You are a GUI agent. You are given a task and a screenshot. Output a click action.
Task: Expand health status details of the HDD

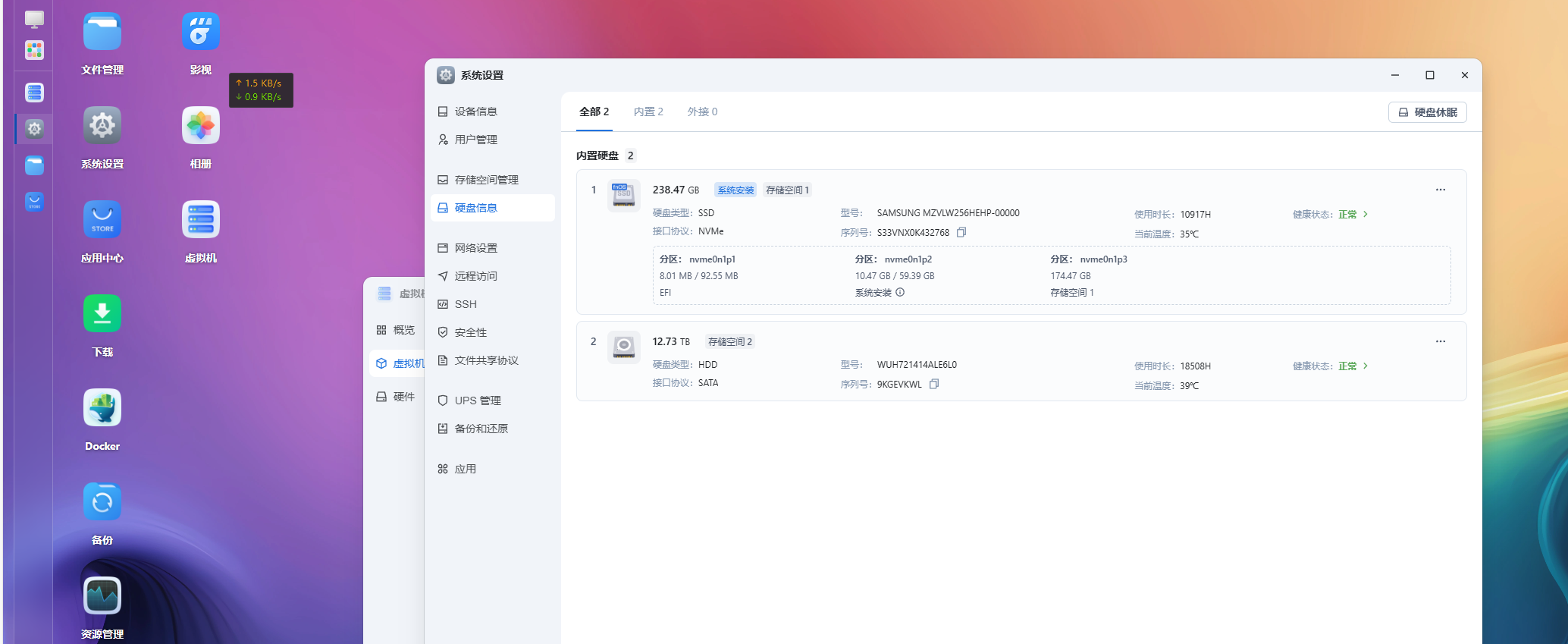point(1366,366)
